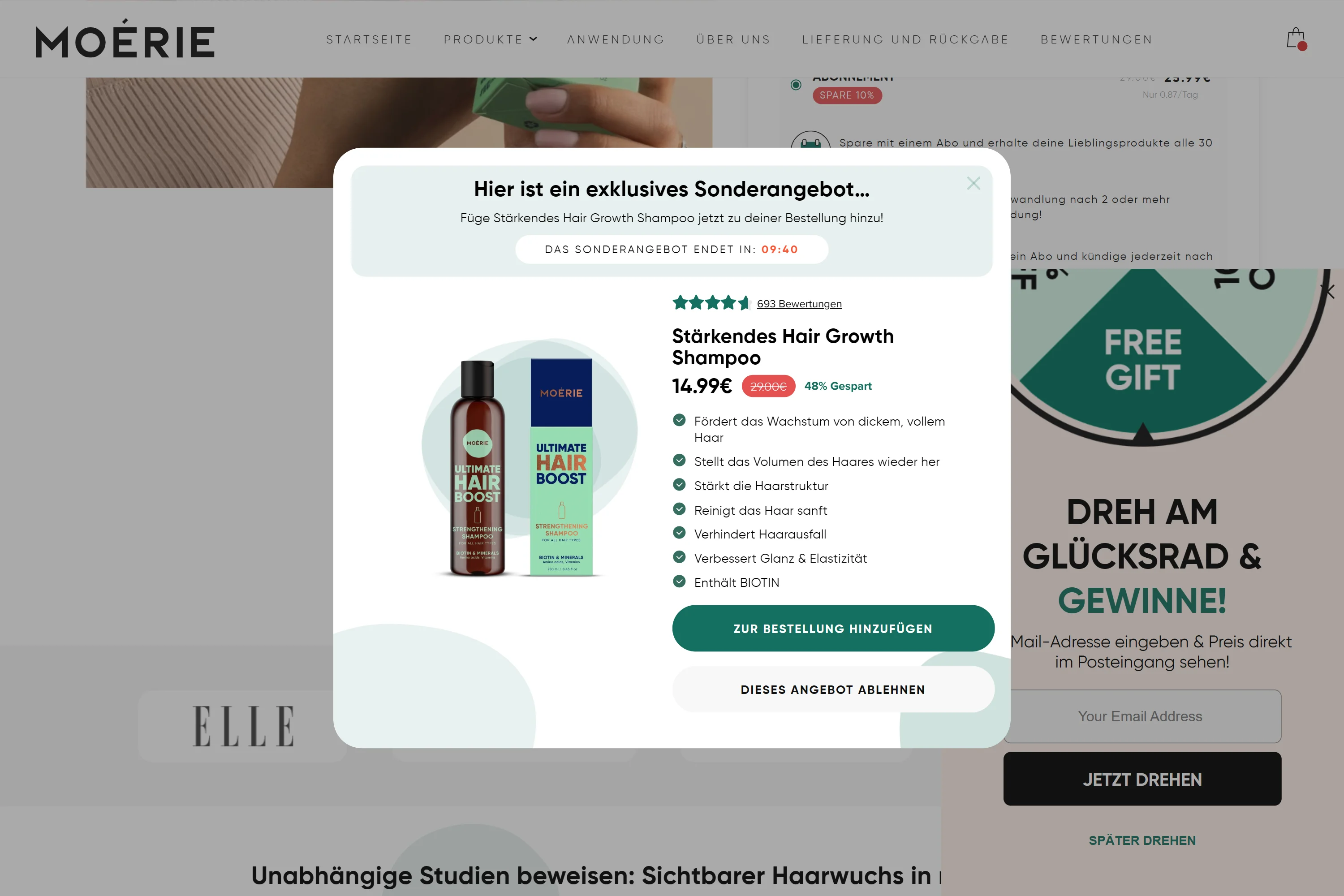Close the exclusive offer popup
Screen dimensions: 1344x896
point(973,183)
